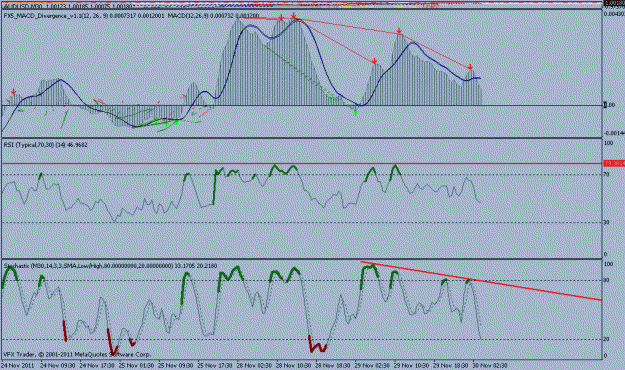The image size is (625, 370).
Task: Click the 70 level on RSI scale
Action: (606, 174)
